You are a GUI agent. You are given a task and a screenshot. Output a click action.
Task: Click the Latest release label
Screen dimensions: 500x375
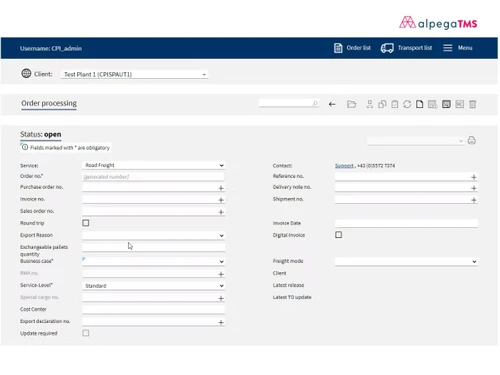coord(288,285)
